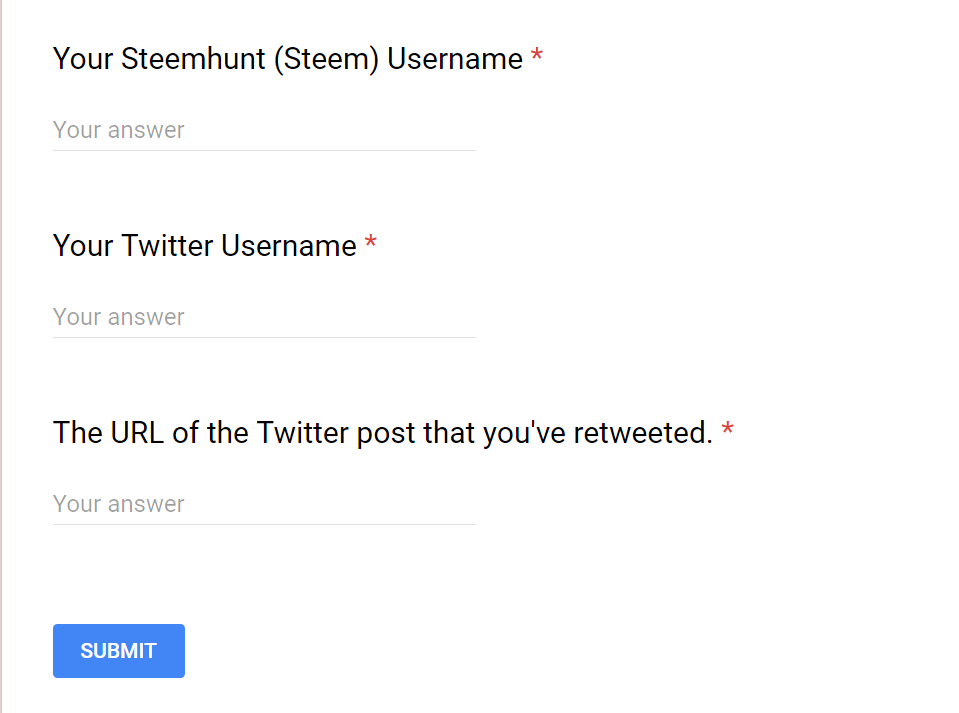Click the word 'Steemhunt' in the first heading

(x=193, y=59)
